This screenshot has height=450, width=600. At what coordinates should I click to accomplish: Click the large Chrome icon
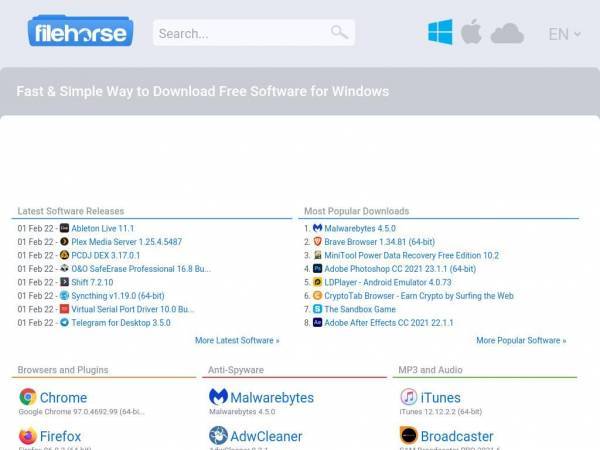pos(28,397)
